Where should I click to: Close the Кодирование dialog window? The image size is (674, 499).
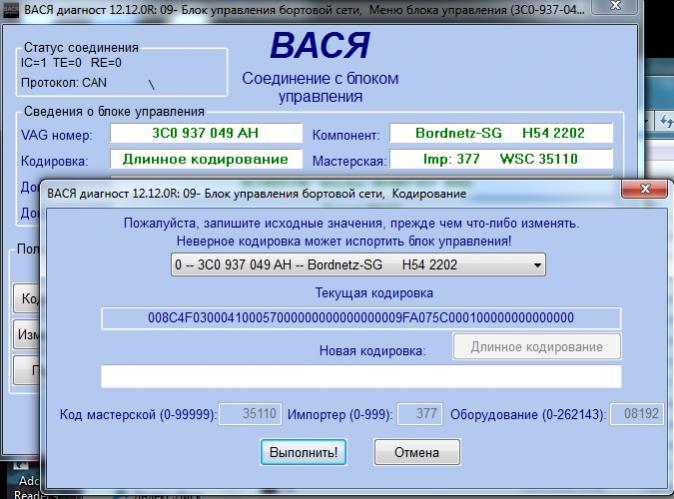644,189
